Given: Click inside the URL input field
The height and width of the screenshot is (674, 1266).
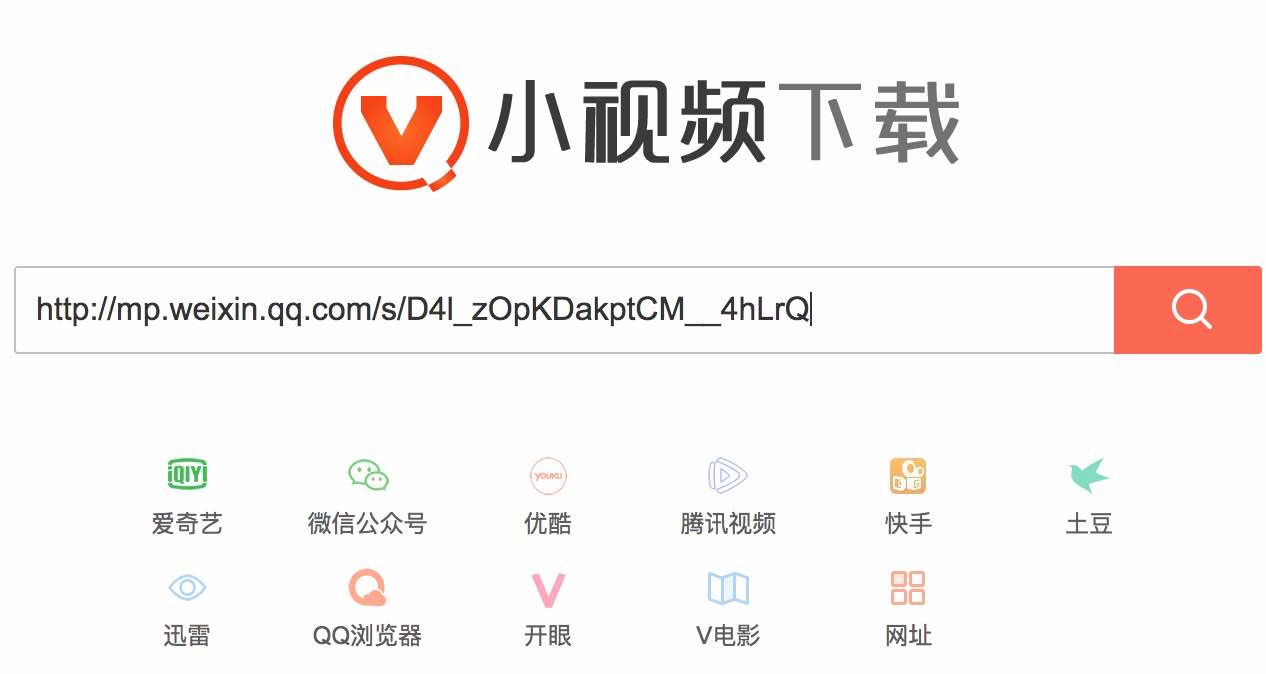Looking at the screenshot, I should pyautogui.click(x=564, y=310).
